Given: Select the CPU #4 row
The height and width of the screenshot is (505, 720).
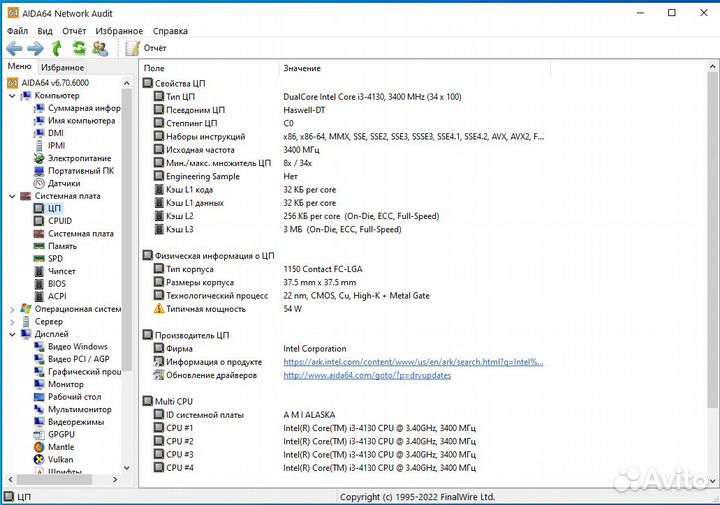Looking at the screenshot, I should tap(315, 468).
